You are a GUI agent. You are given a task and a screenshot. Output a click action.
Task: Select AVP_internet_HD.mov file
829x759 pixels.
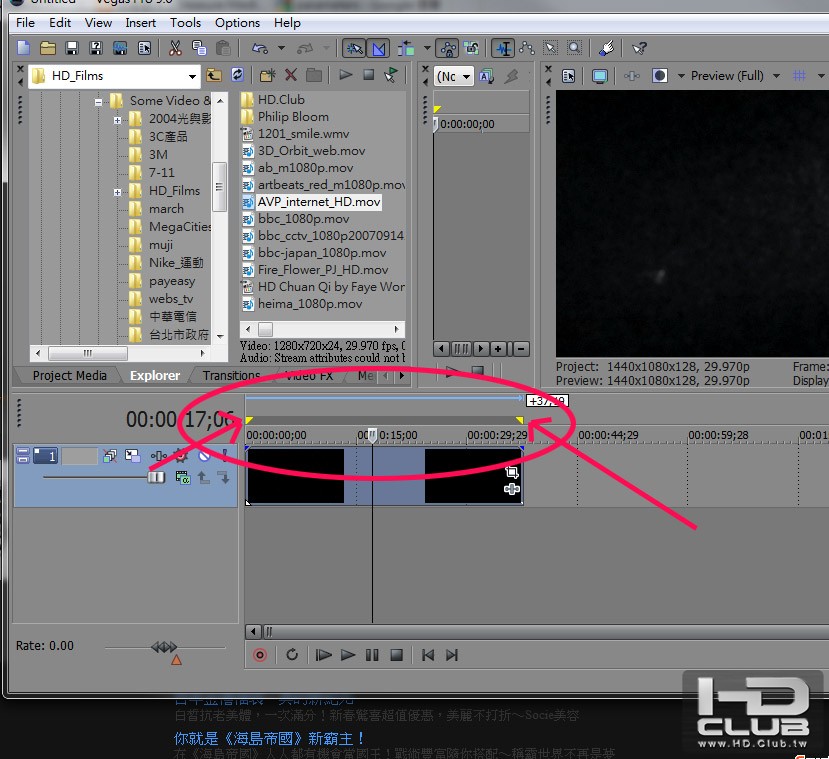point(319,202)
